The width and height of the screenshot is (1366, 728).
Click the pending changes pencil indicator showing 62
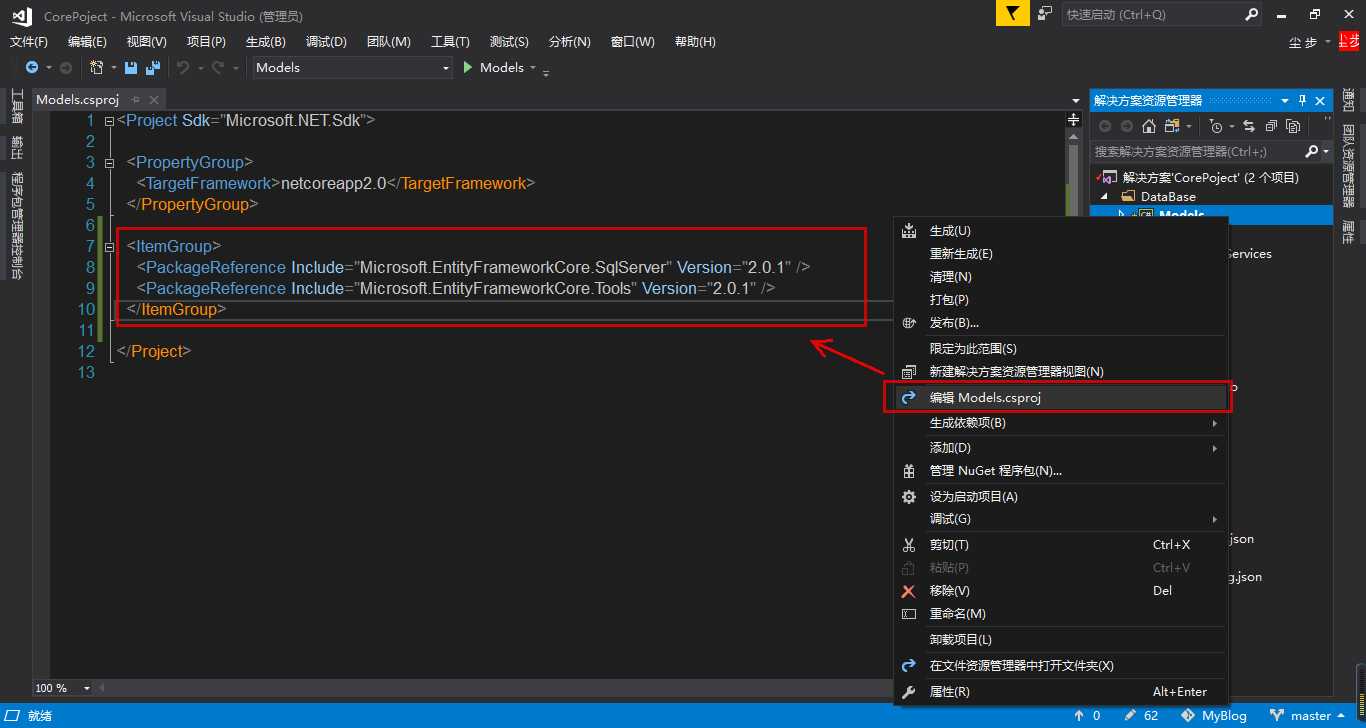click(1141, 716)
